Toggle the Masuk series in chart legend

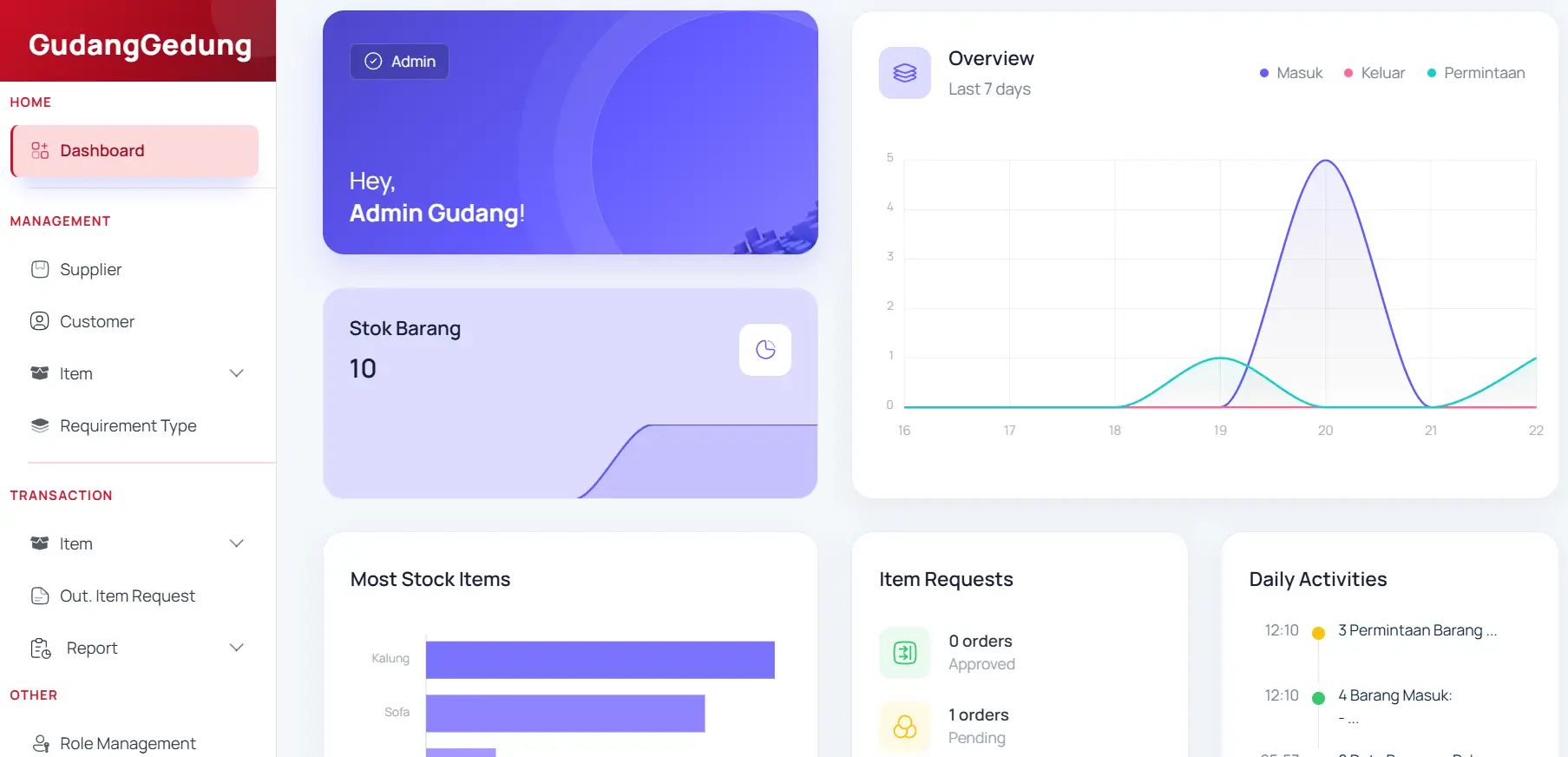[x=1291, y=73]
